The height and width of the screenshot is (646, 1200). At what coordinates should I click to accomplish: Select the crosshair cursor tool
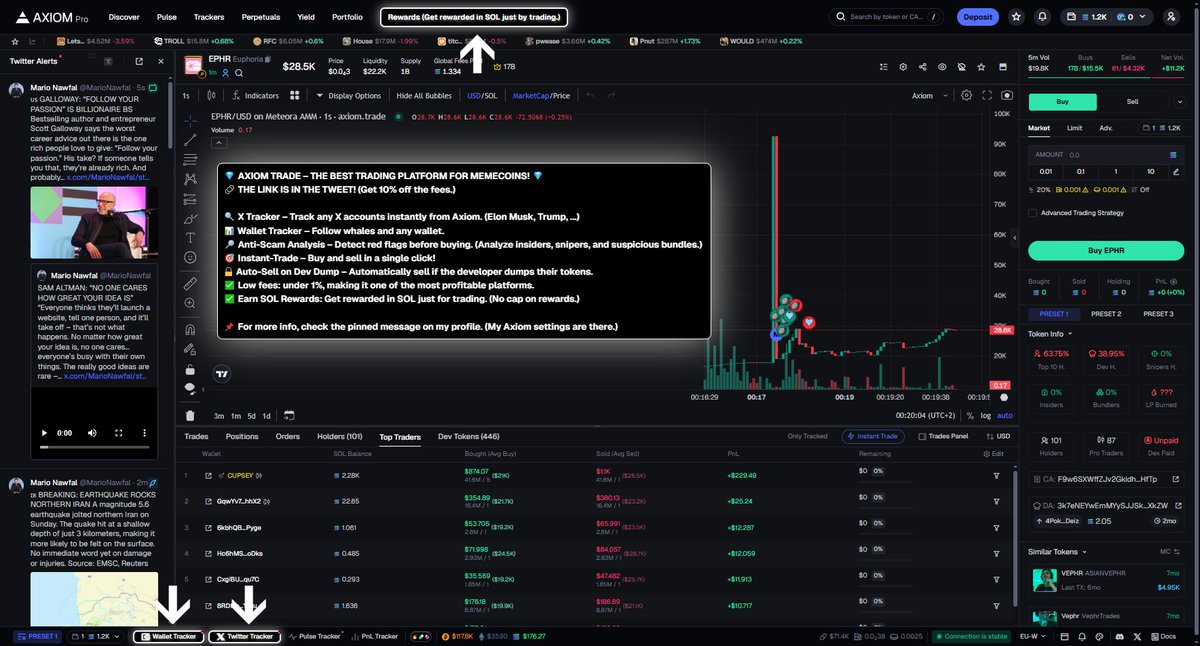coord(190,120)
